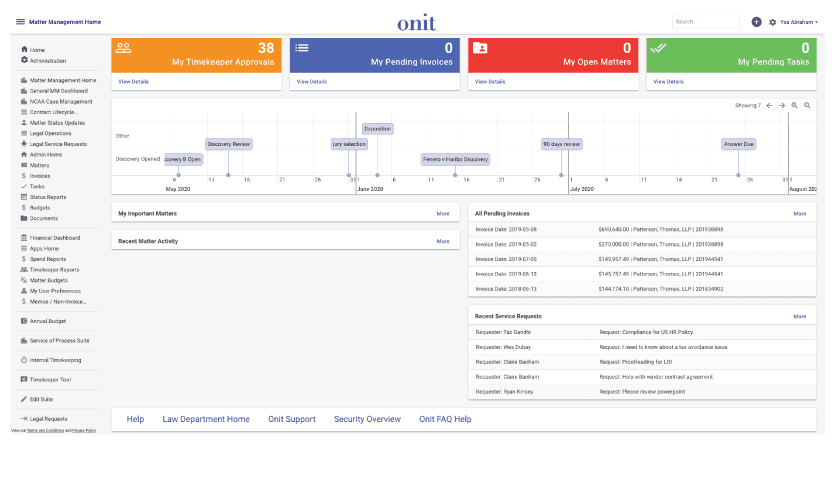Click the Legal Operations icon

[24, 133]
